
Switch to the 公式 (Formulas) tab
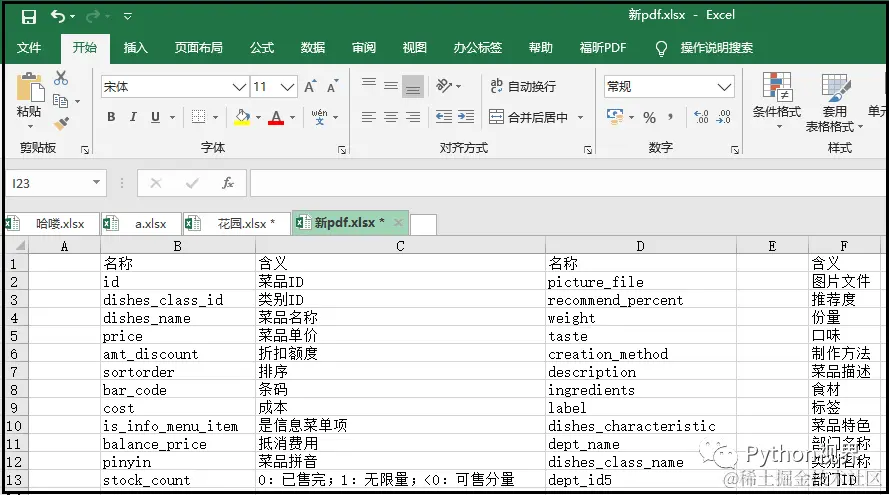[x=262, y=48]
